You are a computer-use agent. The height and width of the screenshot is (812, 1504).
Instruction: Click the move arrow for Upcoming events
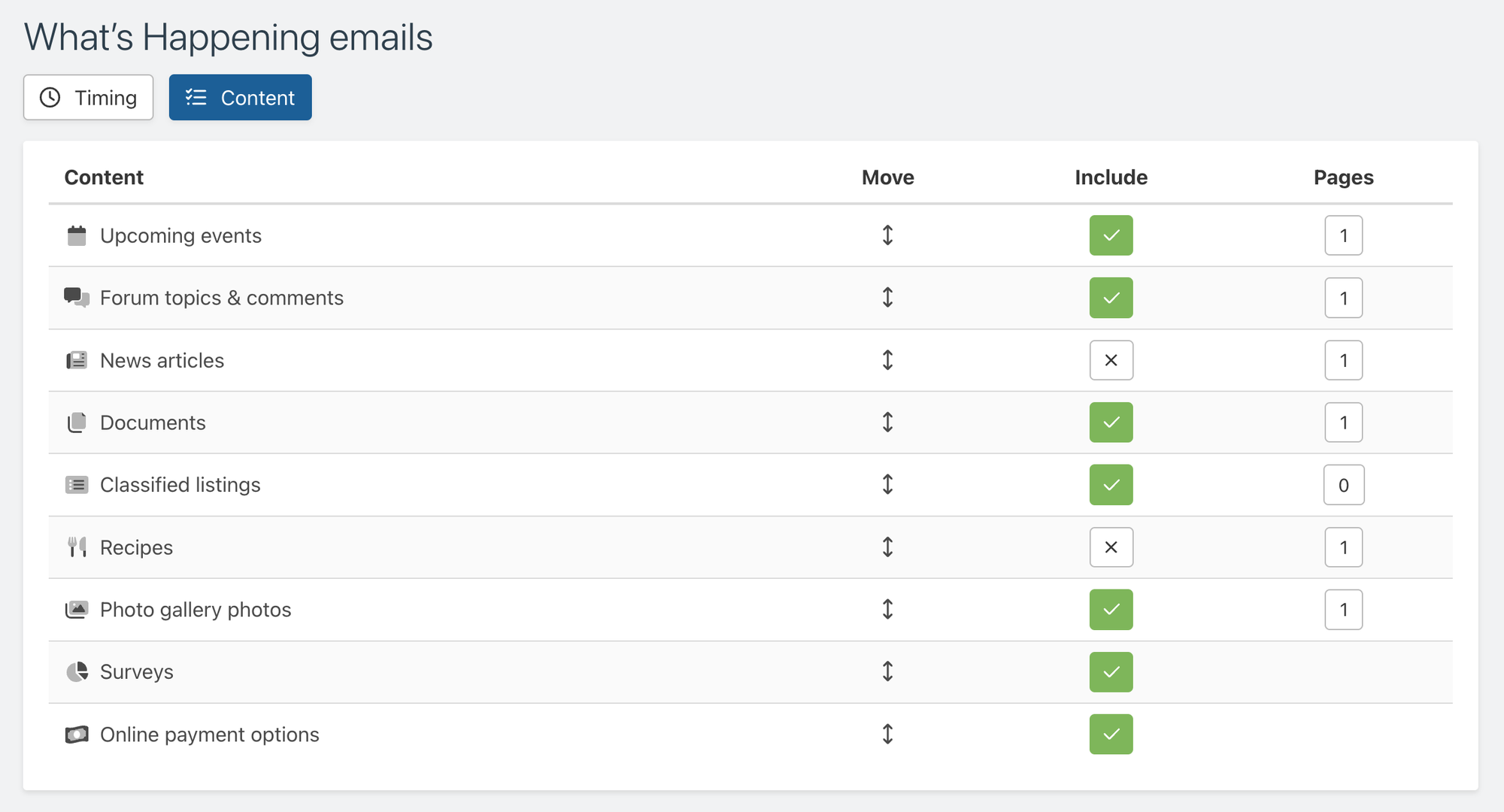click(887, 235)
